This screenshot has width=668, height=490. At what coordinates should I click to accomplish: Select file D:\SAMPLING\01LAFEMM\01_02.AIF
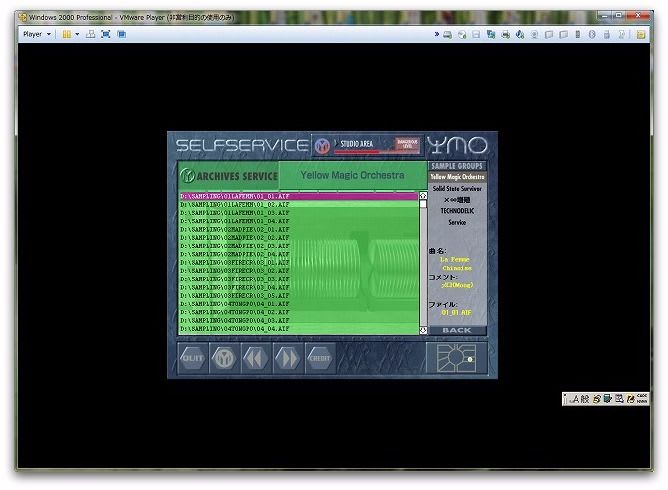(299, 205)
